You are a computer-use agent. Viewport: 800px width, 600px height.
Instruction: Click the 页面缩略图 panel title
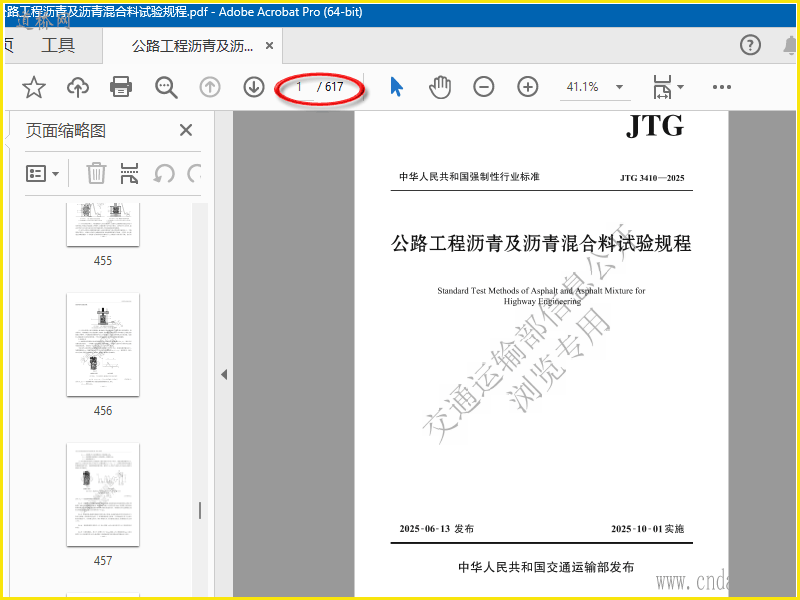tap(66, 131)
